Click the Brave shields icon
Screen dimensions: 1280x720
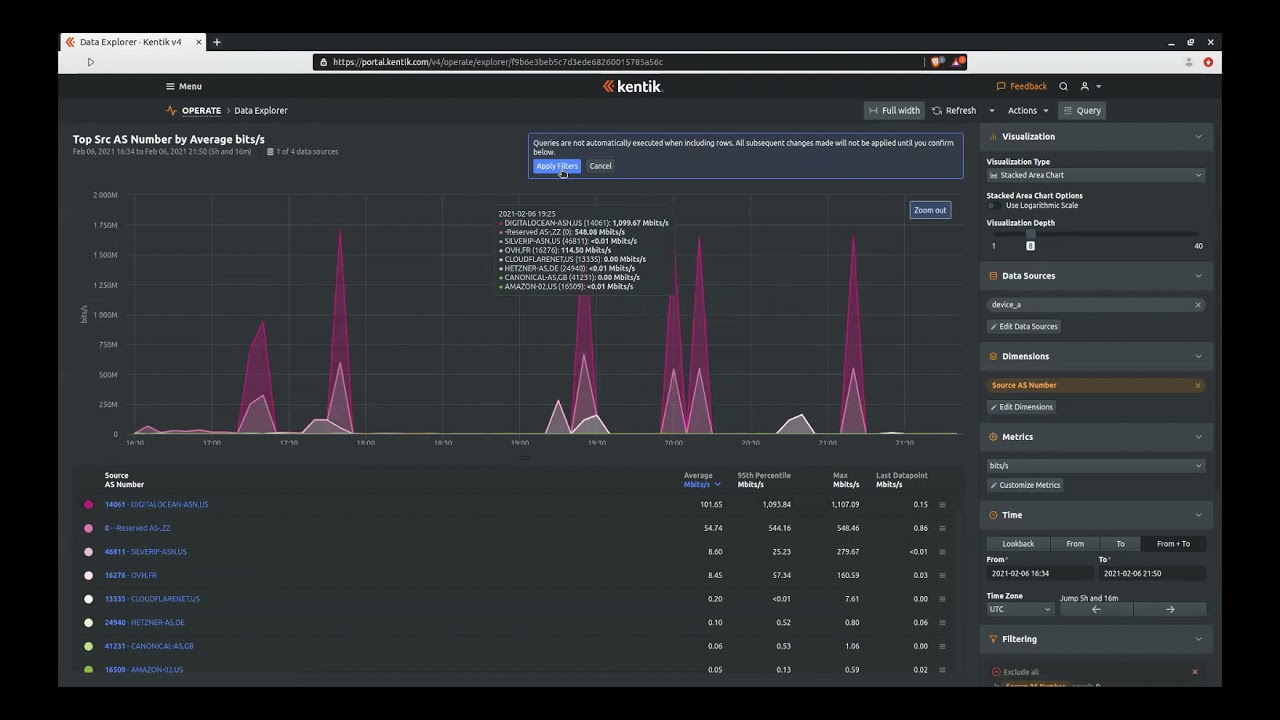tap(936, 62)
